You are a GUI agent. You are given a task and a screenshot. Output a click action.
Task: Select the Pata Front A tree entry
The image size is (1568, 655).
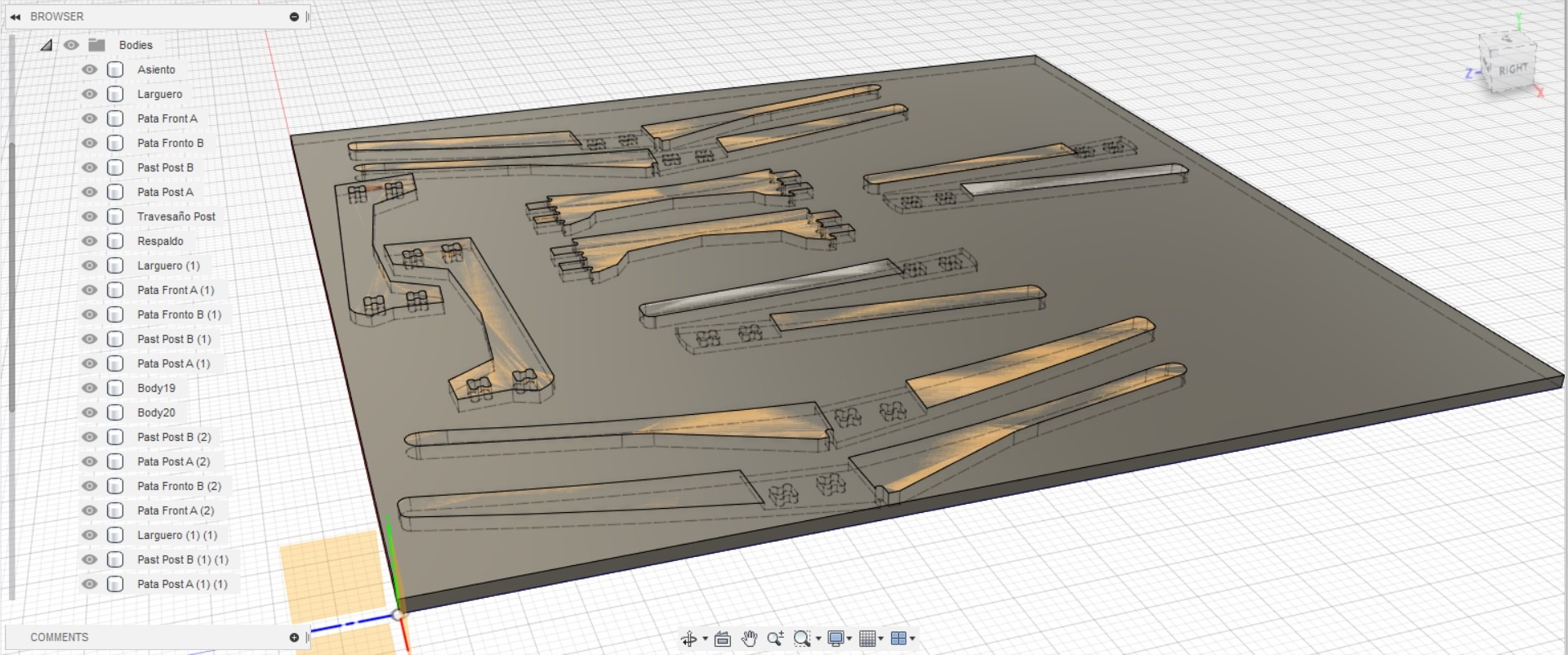click(167, 118)
